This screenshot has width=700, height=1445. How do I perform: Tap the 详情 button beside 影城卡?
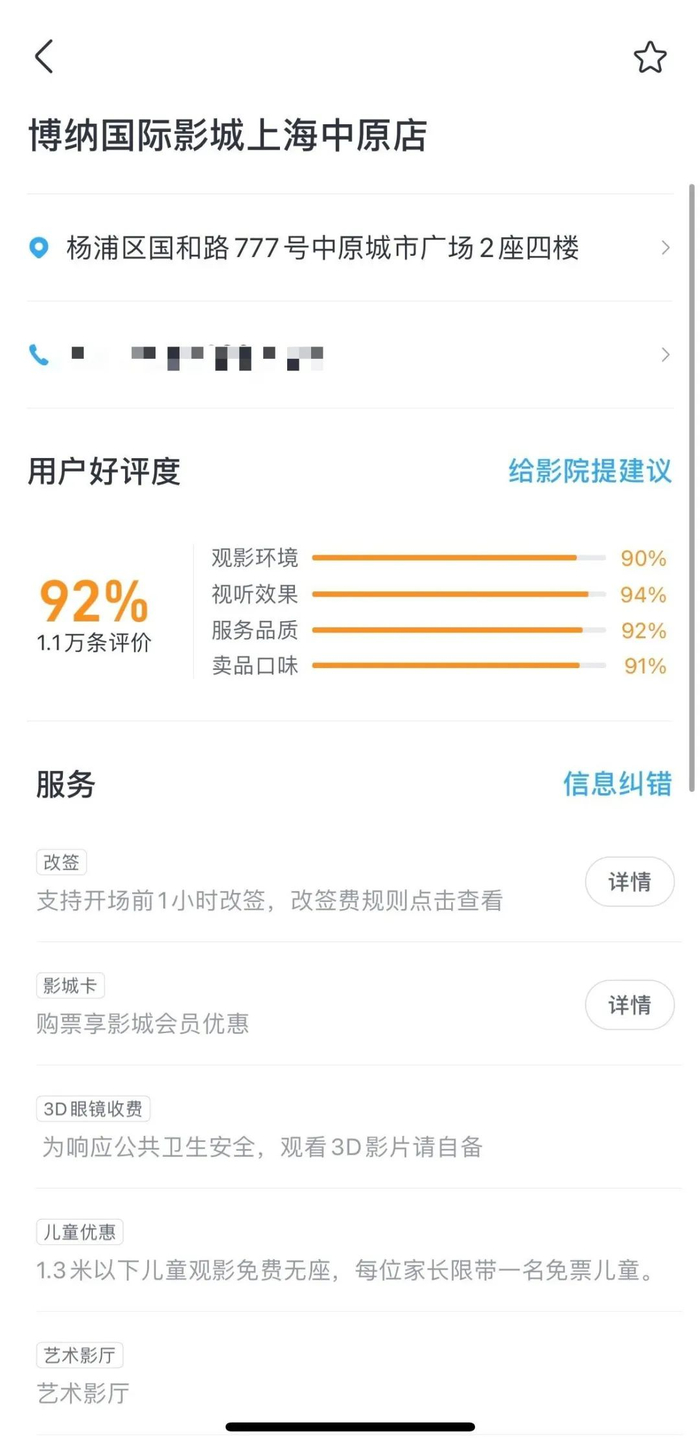click(629, 1005)
